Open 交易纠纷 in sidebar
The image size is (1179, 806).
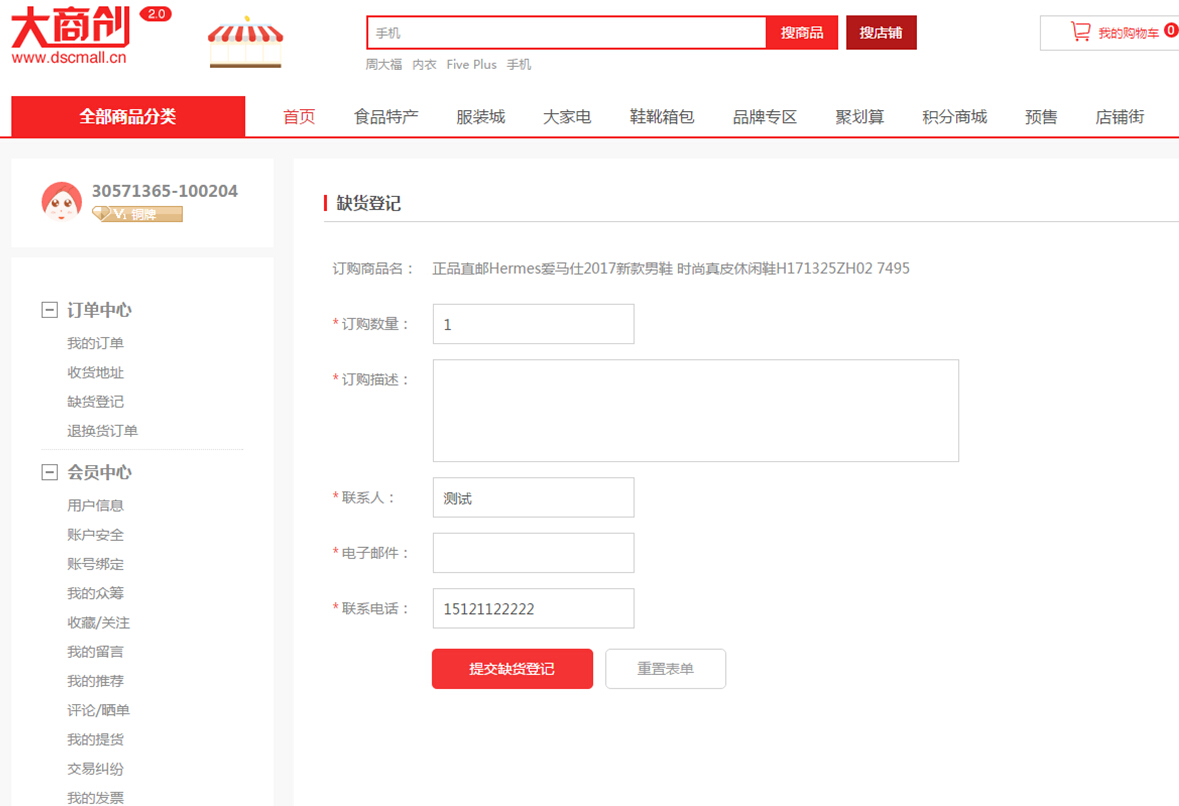click(x=95, y=769)
